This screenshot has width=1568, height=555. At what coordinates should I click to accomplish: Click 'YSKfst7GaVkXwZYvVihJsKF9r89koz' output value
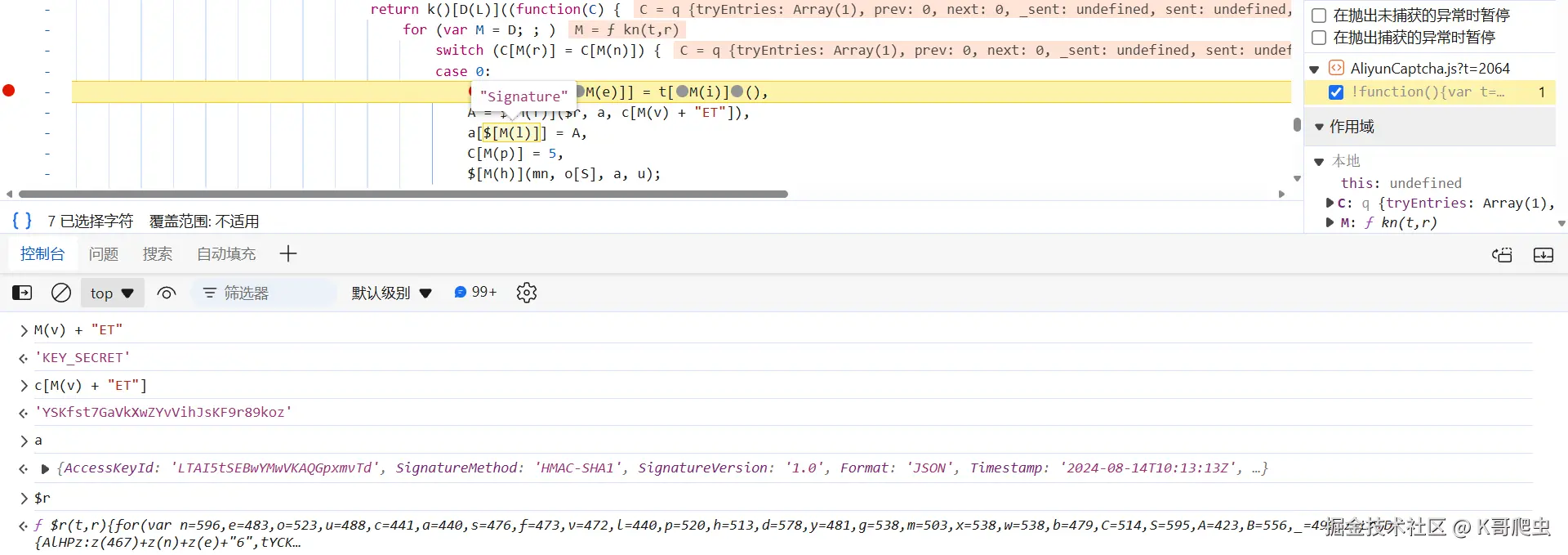click(x=163, y=412)
